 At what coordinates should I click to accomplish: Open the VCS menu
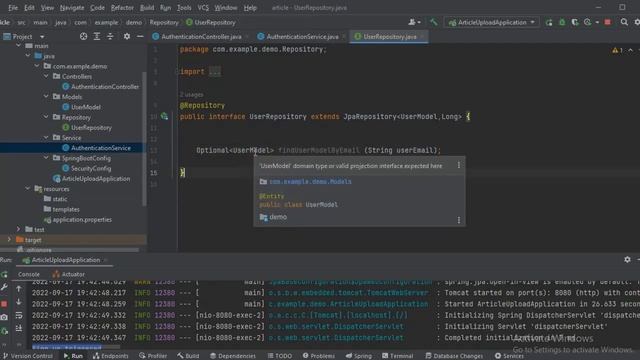click(x=203, y=7)
